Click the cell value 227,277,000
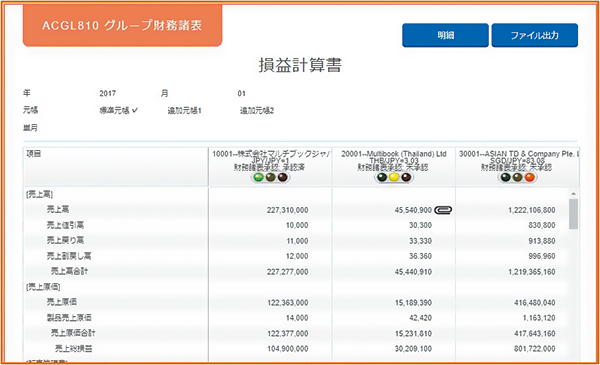The image size is (600, 365). pyautogui.click(x=287, y=272)
